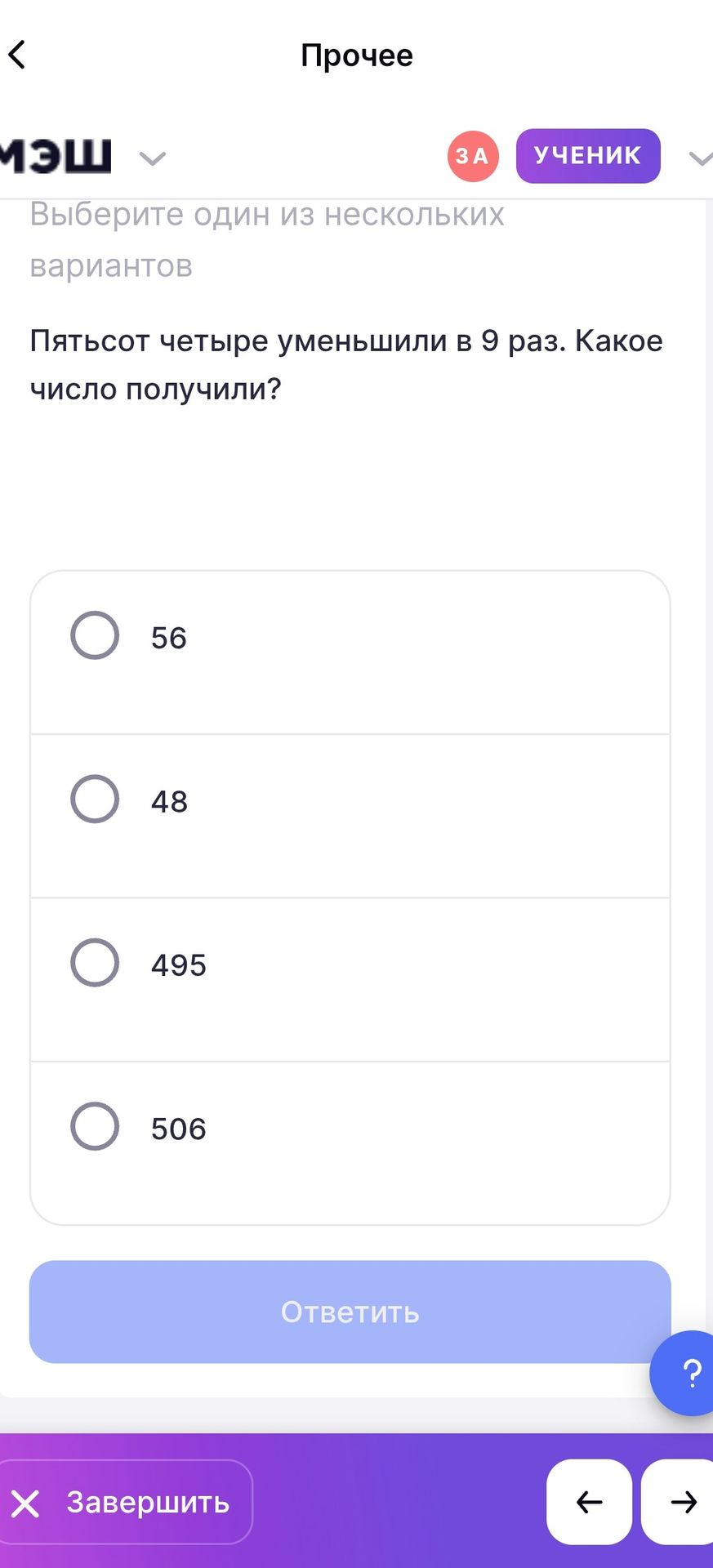
Task: Expand the chevron right of УЧЕНИК
Action: tap(701, 158)
